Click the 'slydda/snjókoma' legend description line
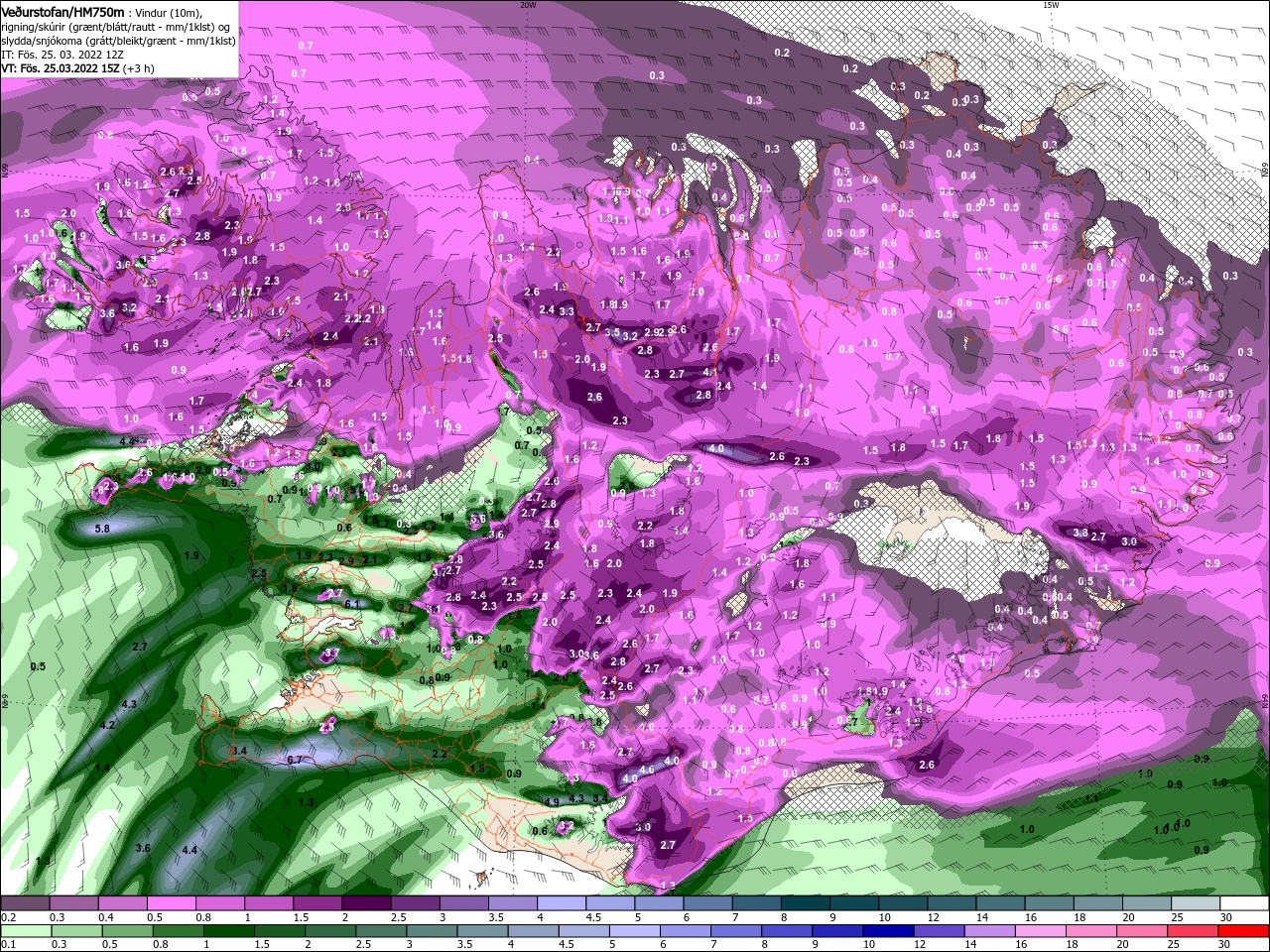The width and height of the screenshot is (1270, 952). pos(118,41)
